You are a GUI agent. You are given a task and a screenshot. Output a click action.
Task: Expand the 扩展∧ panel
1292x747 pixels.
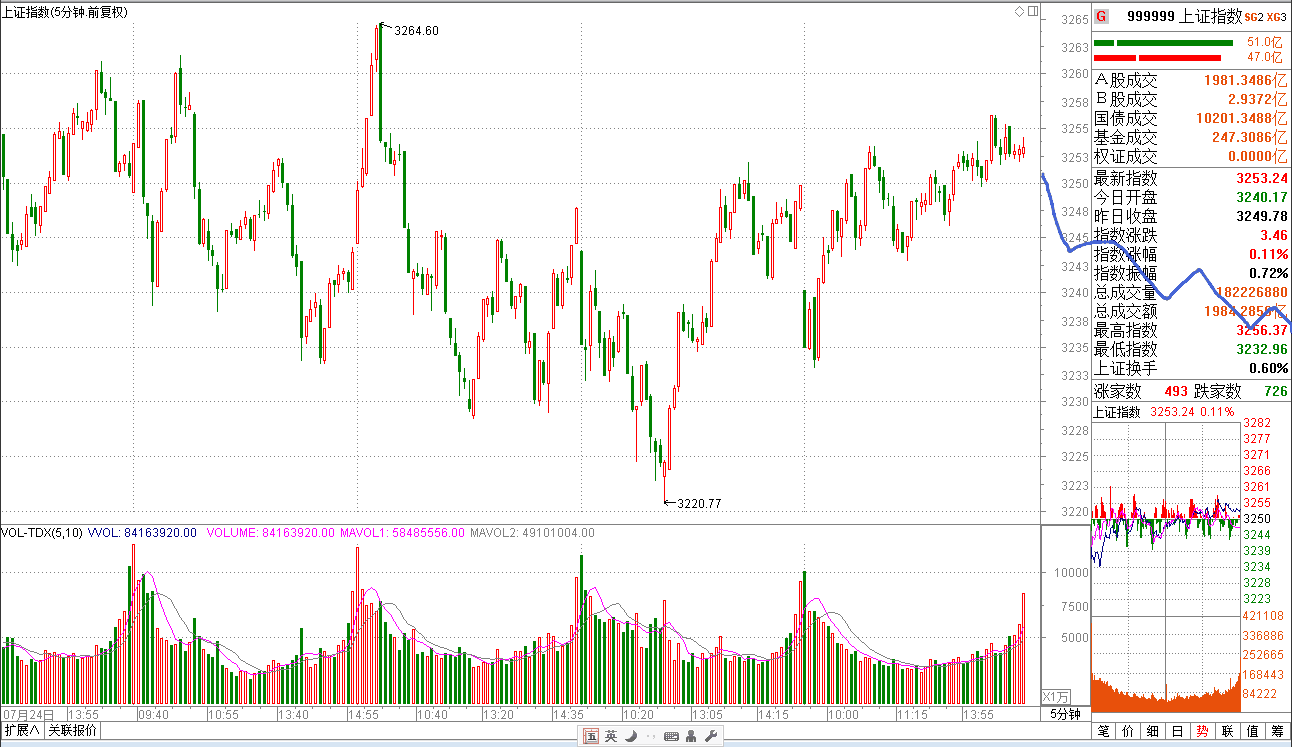[21, 730]
